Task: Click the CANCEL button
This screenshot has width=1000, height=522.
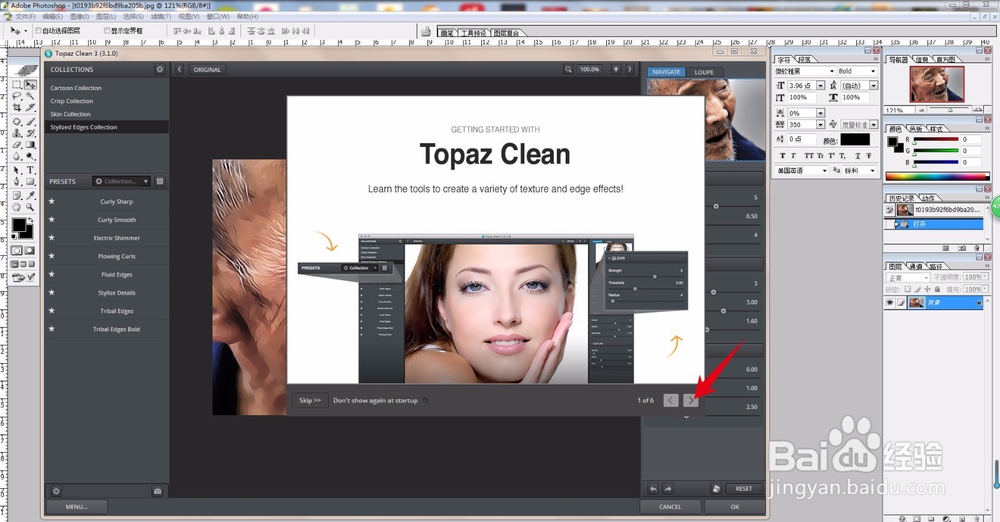Action: click(670, 507)
